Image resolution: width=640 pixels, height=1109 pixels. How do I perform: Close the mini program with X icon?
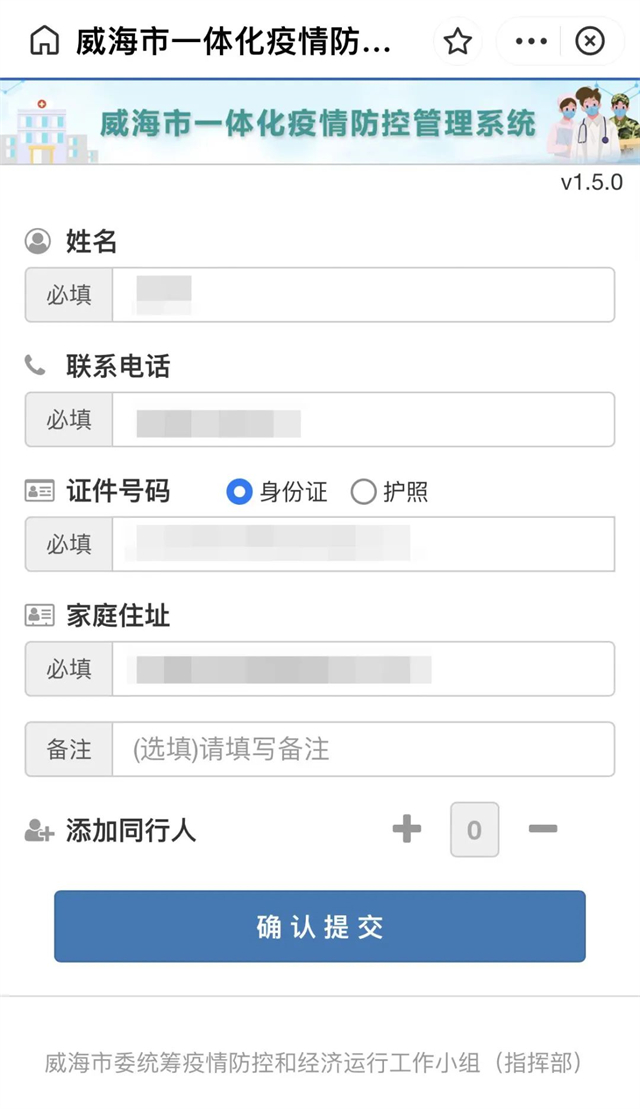(x=591, y=41)
